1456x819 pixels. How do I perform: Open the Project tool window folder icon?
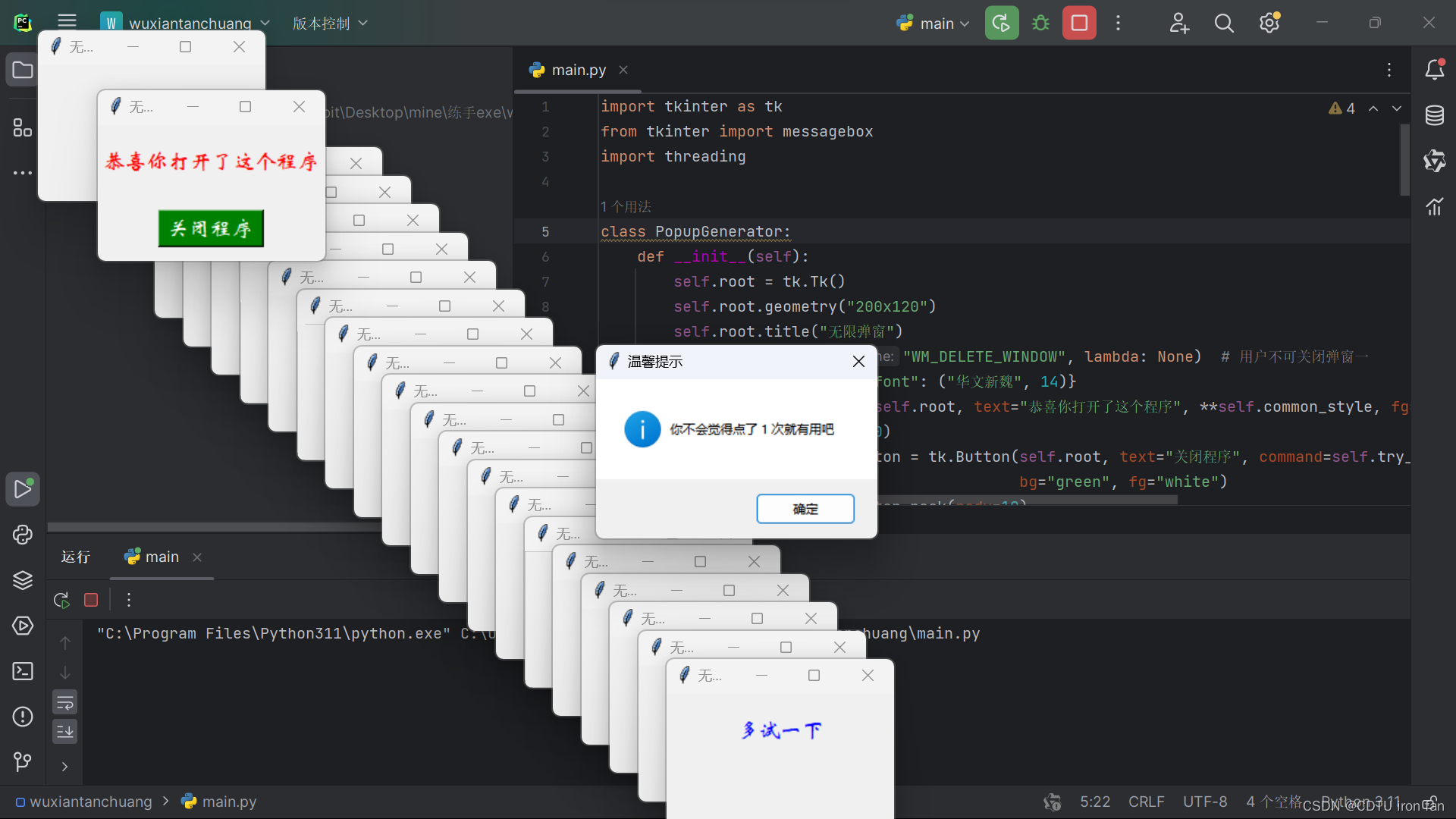23,71
